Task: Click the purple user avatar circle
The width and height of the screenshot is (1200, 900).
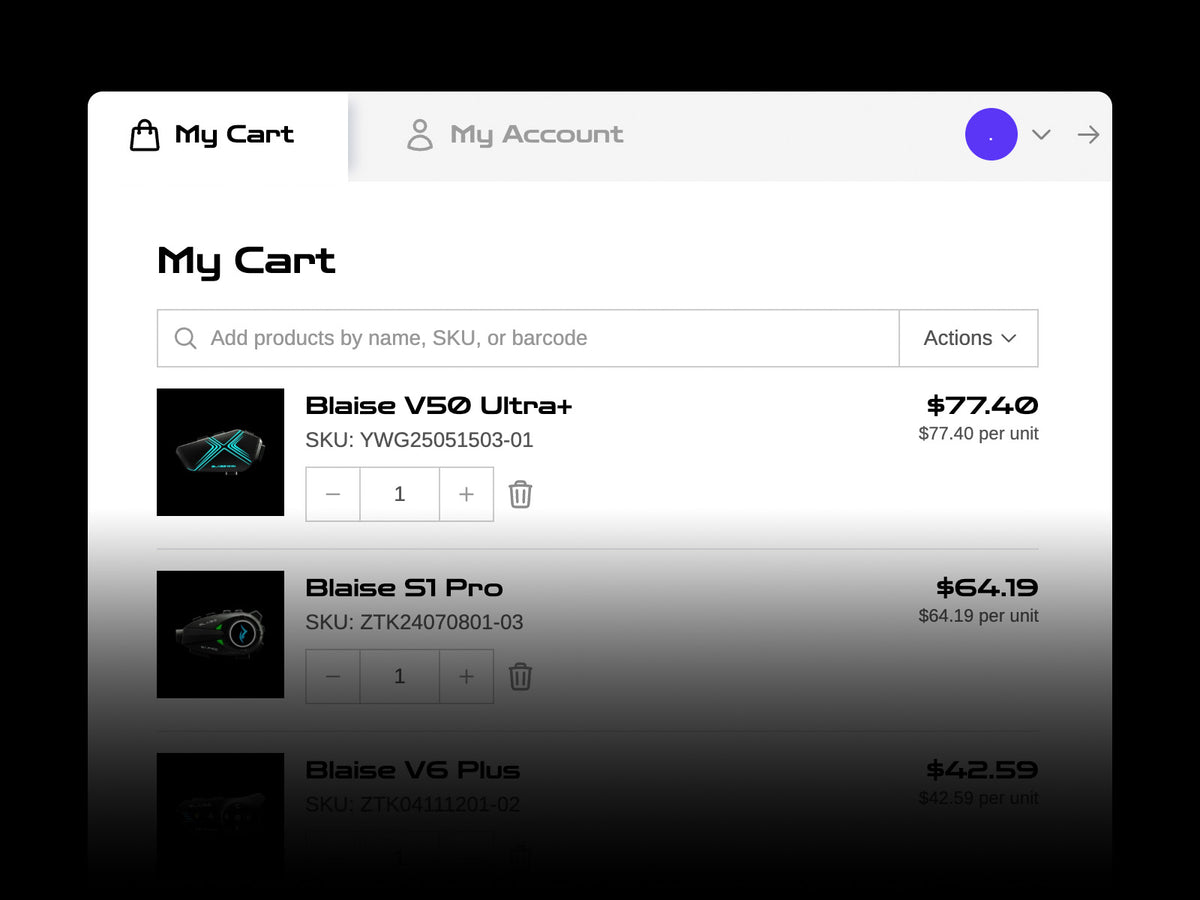Action: [991, 134]
